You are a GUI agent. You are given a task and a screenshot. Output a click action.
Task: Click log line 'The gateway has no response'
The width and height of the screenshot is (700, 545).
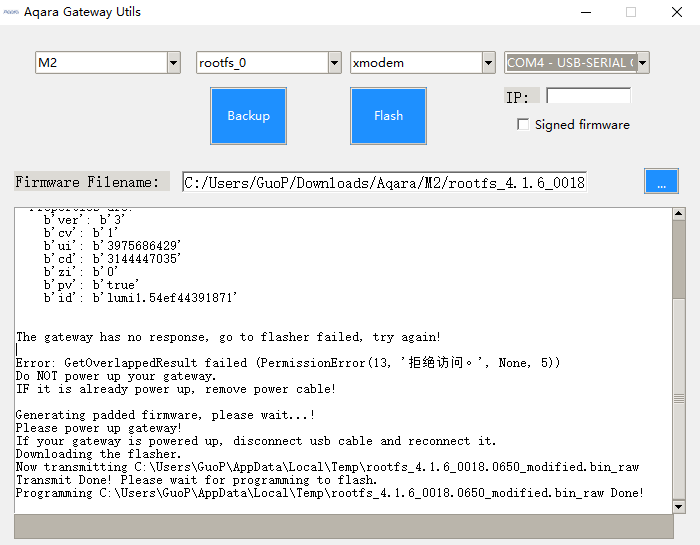(228, 337)
